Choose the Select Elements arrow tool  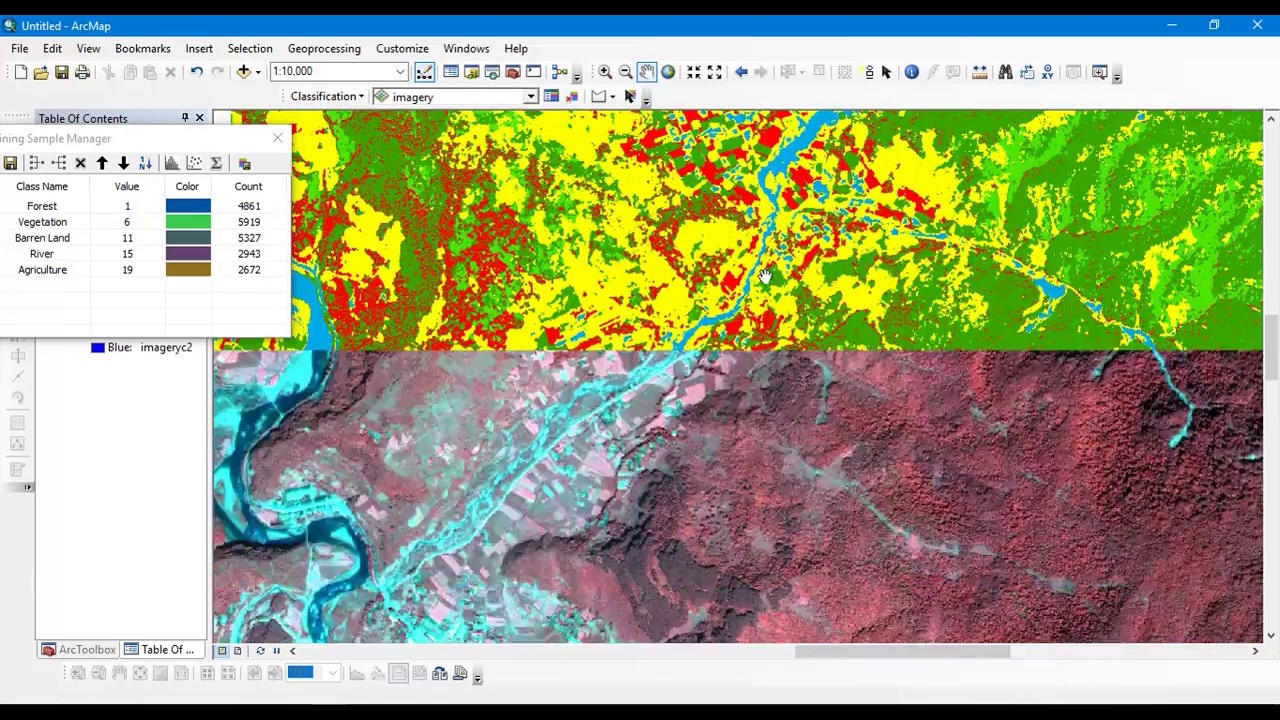886,72
